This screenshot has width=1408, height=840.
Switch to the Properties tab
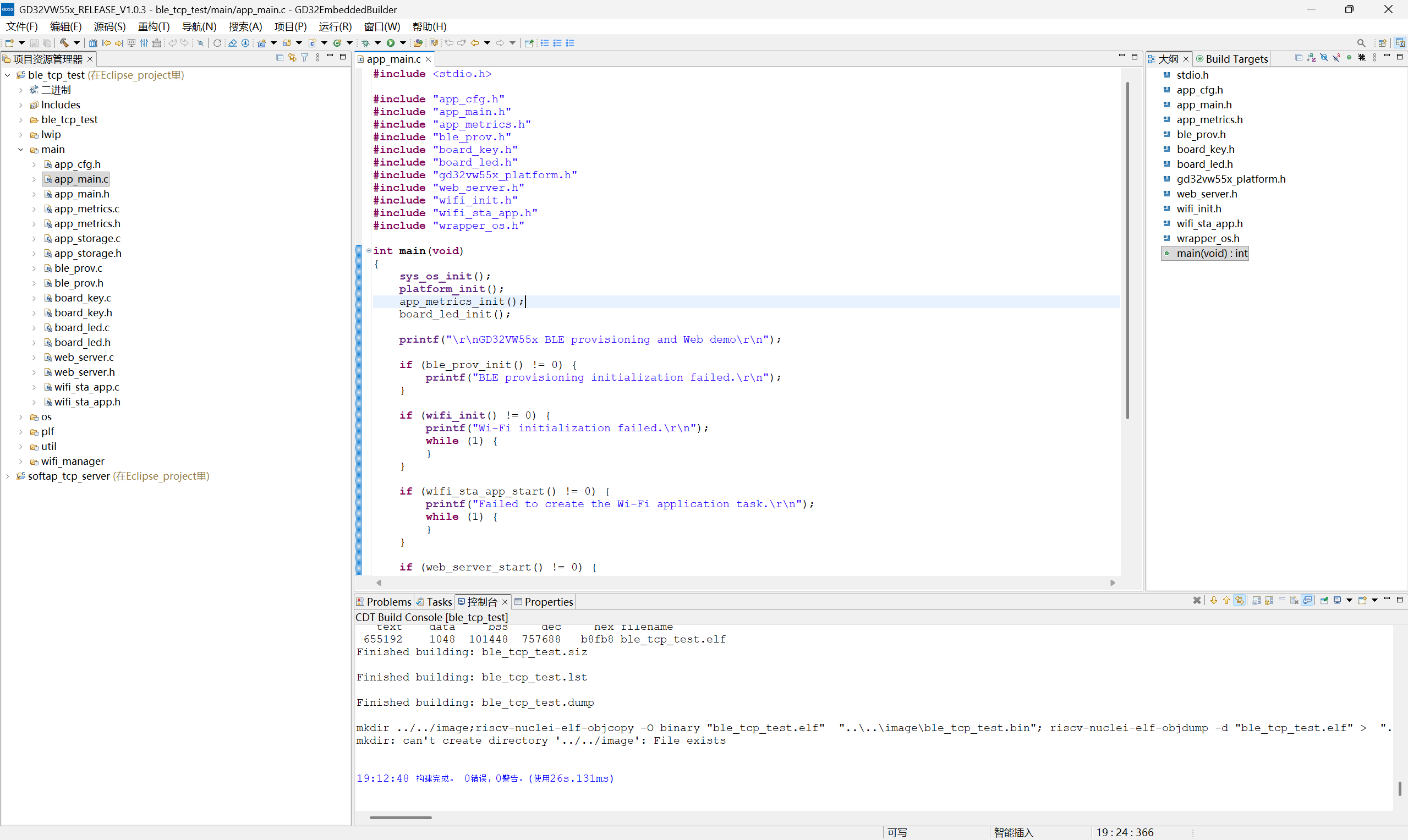coord(544,602)
